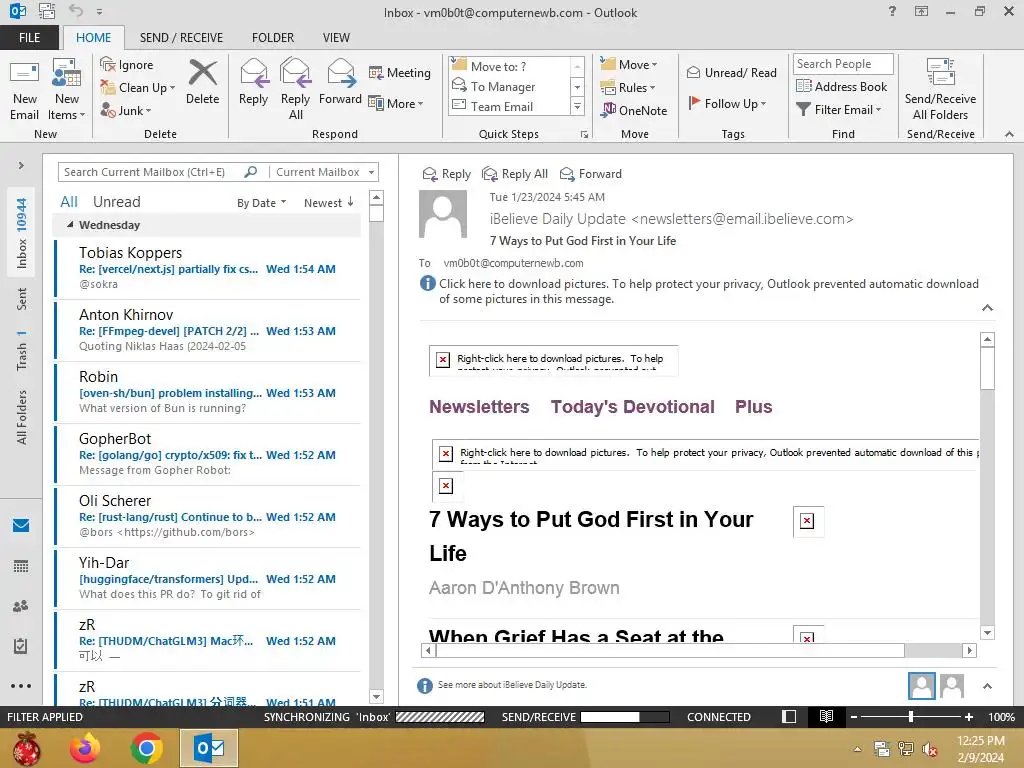The image size is (1024, 768).
Task: Expand the Quick Steps gallery
Action: point(577,106)
